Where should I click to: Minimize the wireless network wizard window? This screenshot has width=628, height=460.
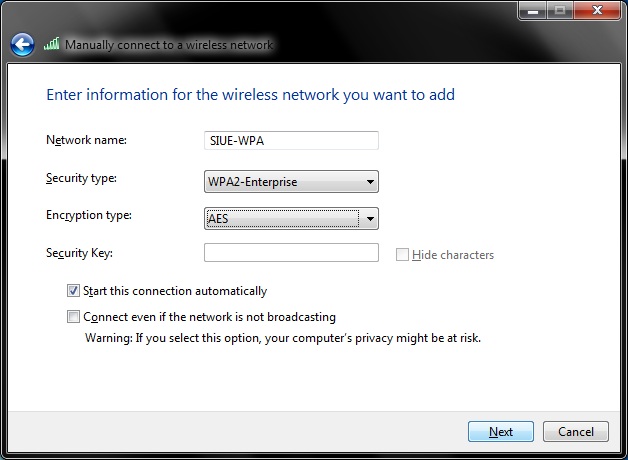531,10
